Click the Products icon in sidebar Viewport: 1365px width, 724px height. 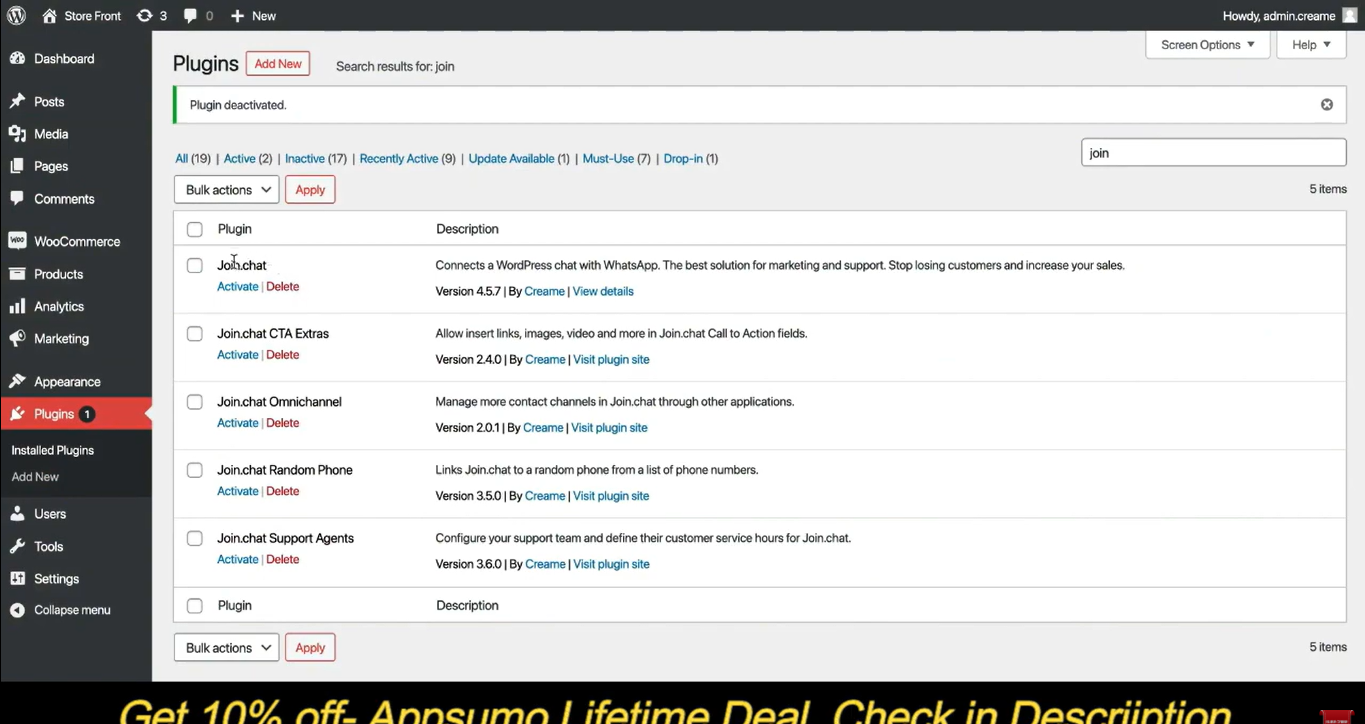17,274
